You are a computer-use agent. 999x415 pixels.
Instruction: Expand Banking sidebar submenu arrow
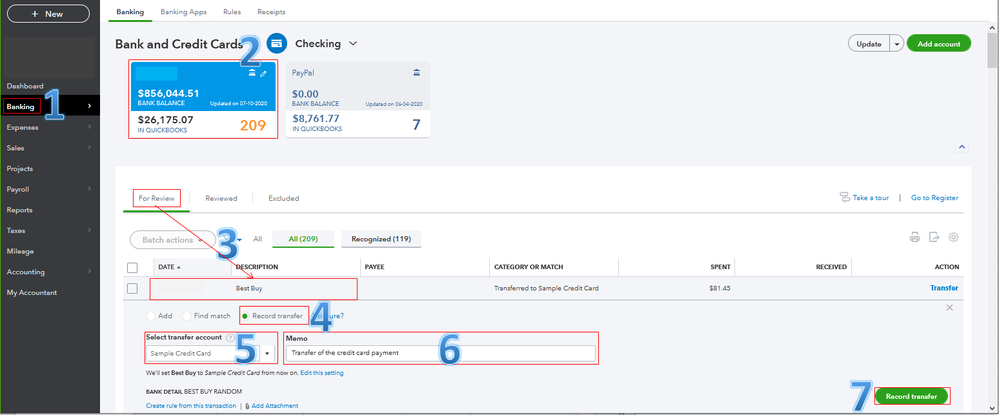point(89,106)
